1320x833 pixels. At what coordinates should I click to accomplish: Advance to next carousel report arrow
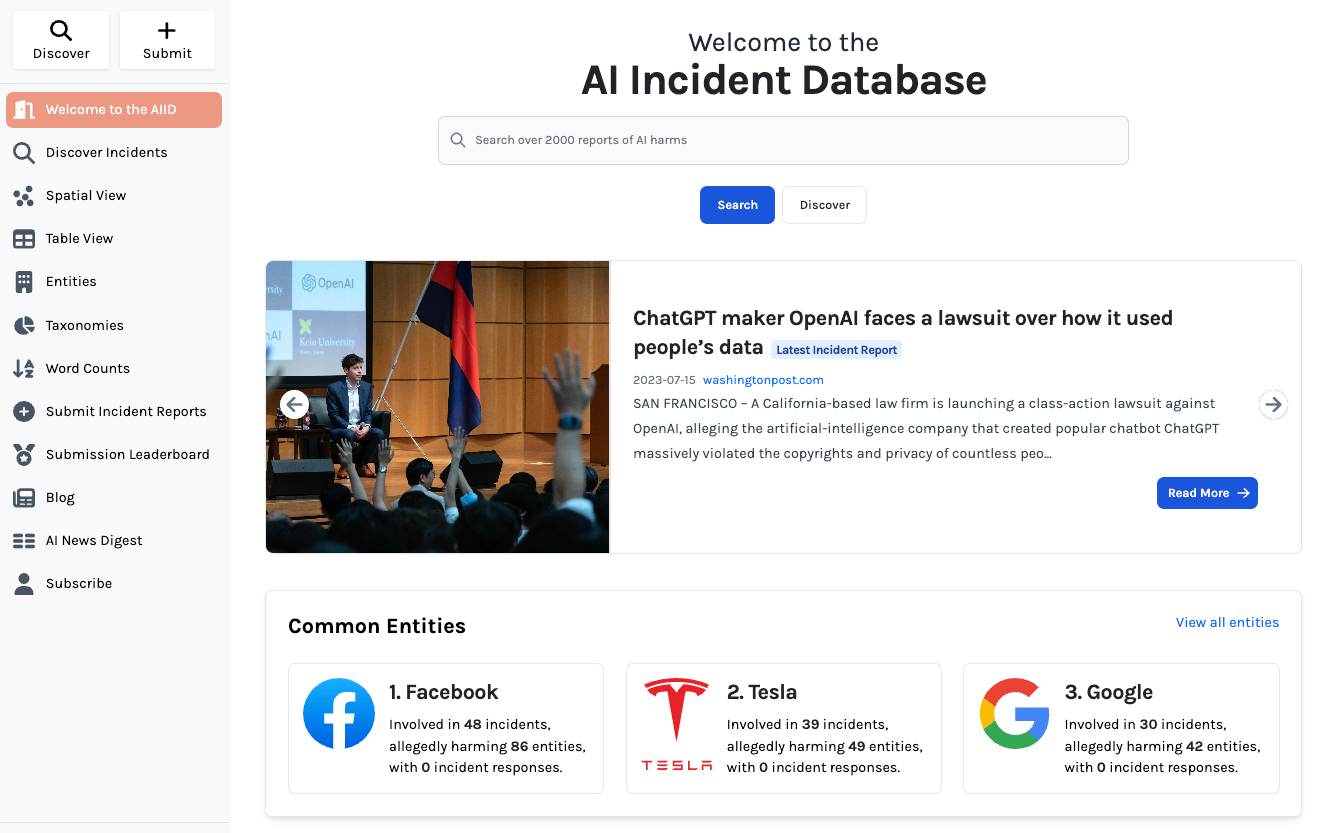[x=1273, y=404]
